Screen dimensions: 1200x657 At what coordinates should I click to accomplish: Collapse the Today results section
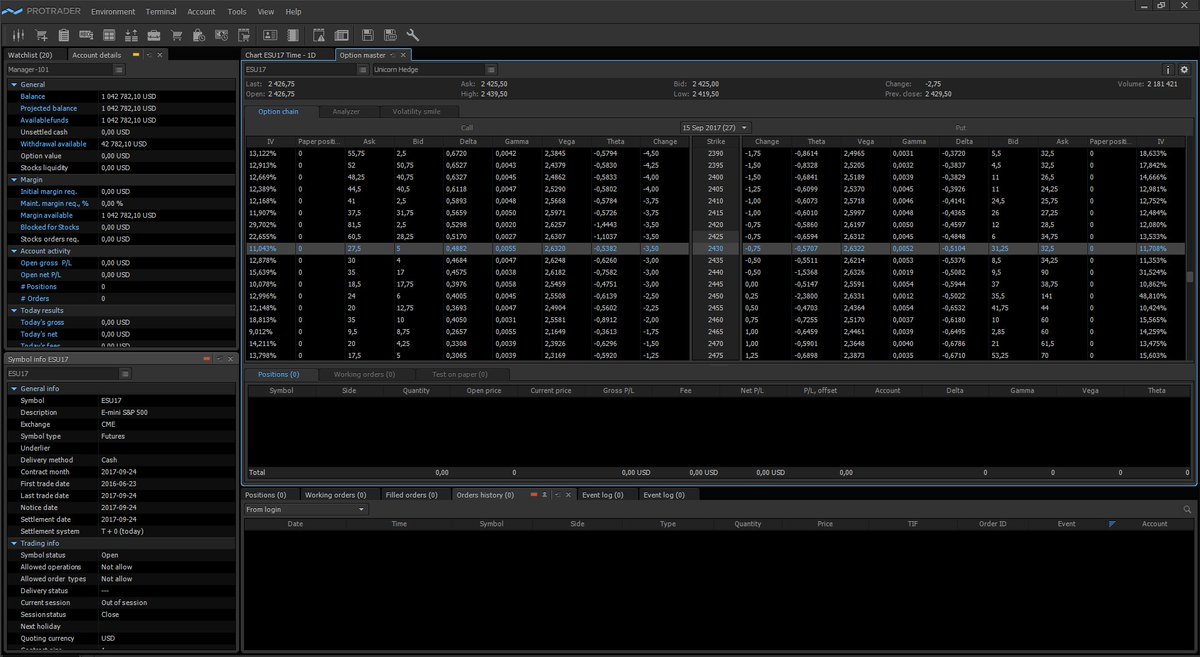[13, 310]
